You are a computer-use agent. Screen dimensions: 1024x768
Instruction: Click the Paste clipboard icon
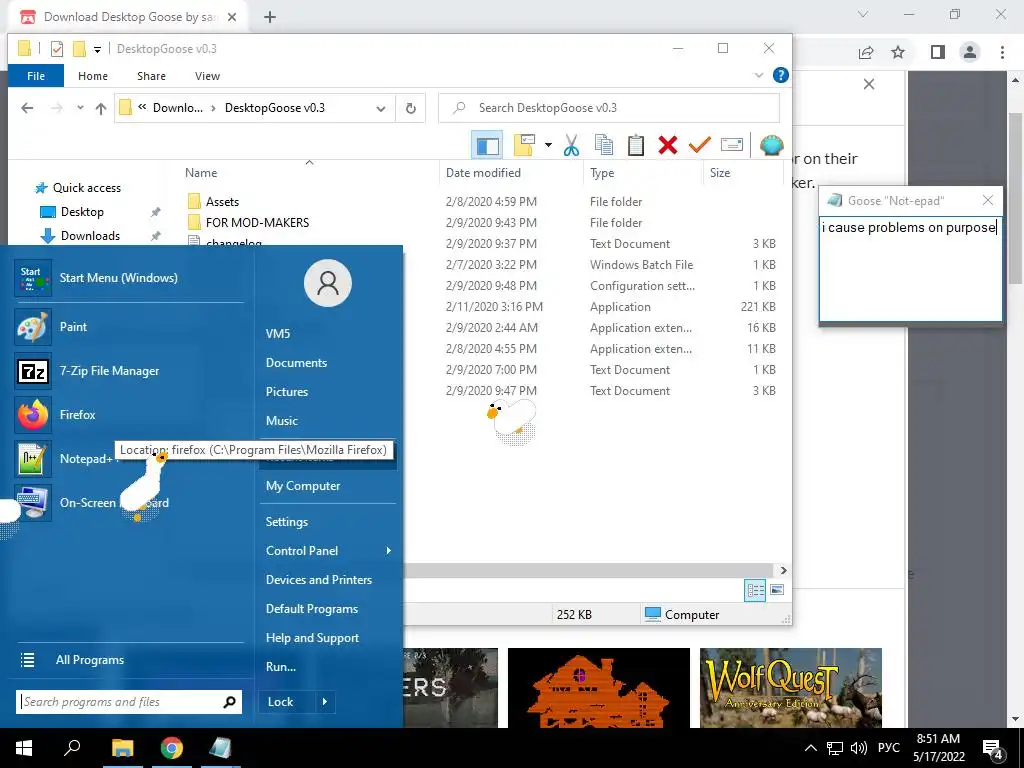635,145
